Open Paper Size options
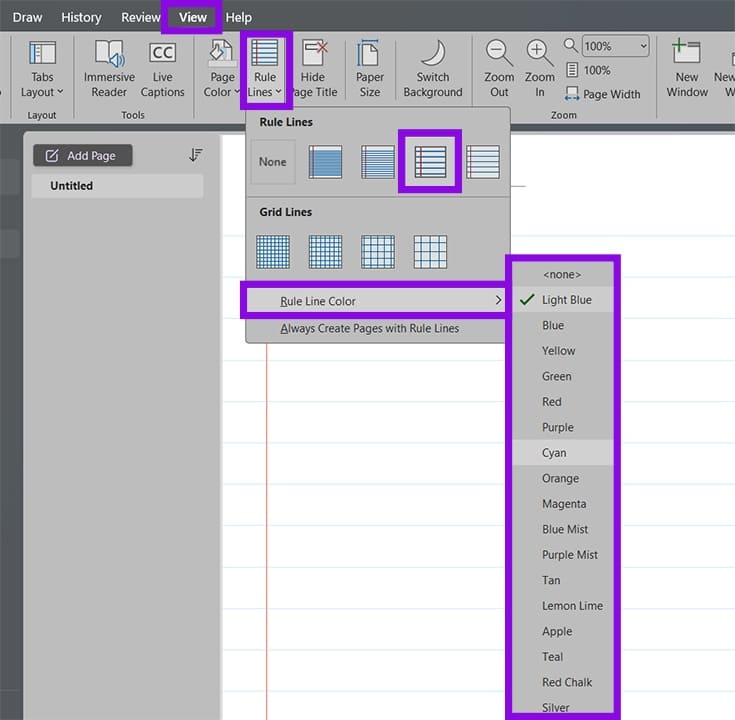Screen dimensions: 735x720 pyautogui.click(x=369, y=69)
